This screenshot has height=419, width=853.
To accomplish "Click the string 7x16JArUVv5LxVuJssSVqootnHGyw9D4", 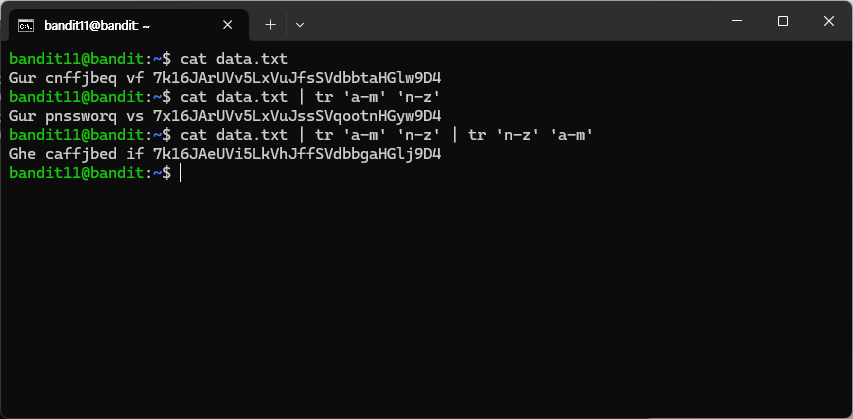I will tap(297, 116).
